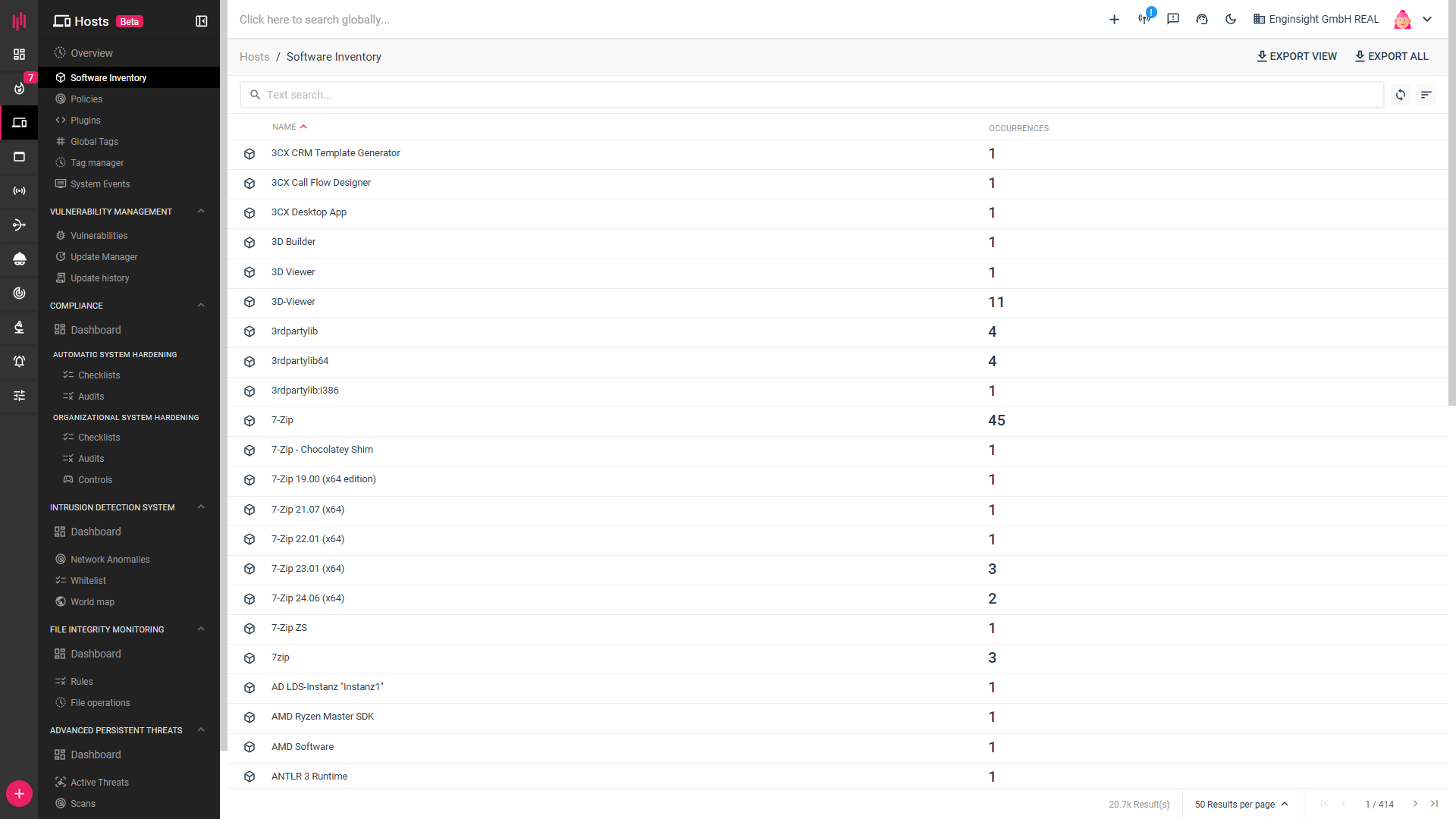This screenshot has width=1456, height=819.
Task: Open the Policies menu item
Action: pyautogui.click(x=86, y=99)
